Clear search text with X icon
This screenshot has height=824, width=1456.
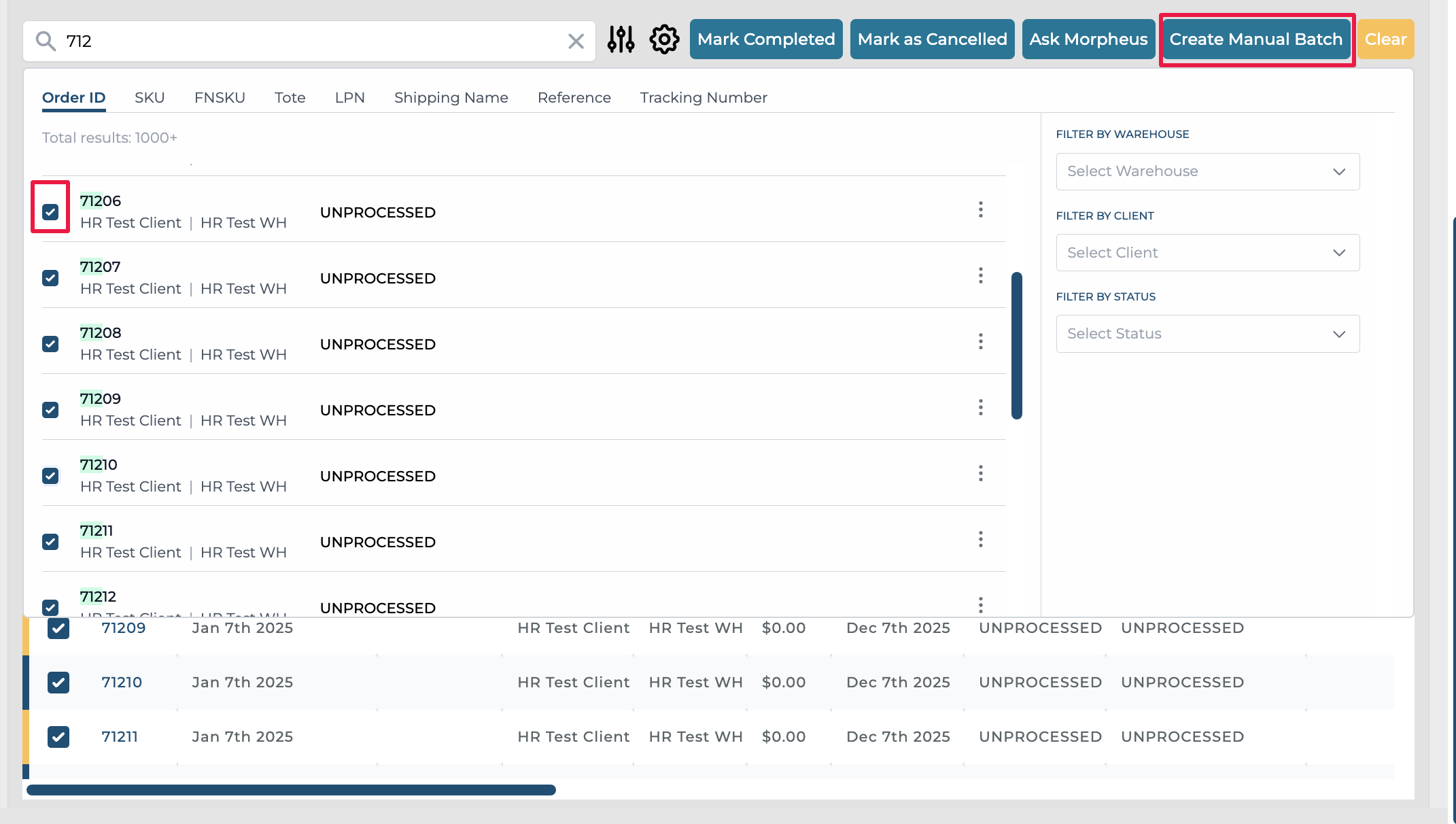click(576, 41)
